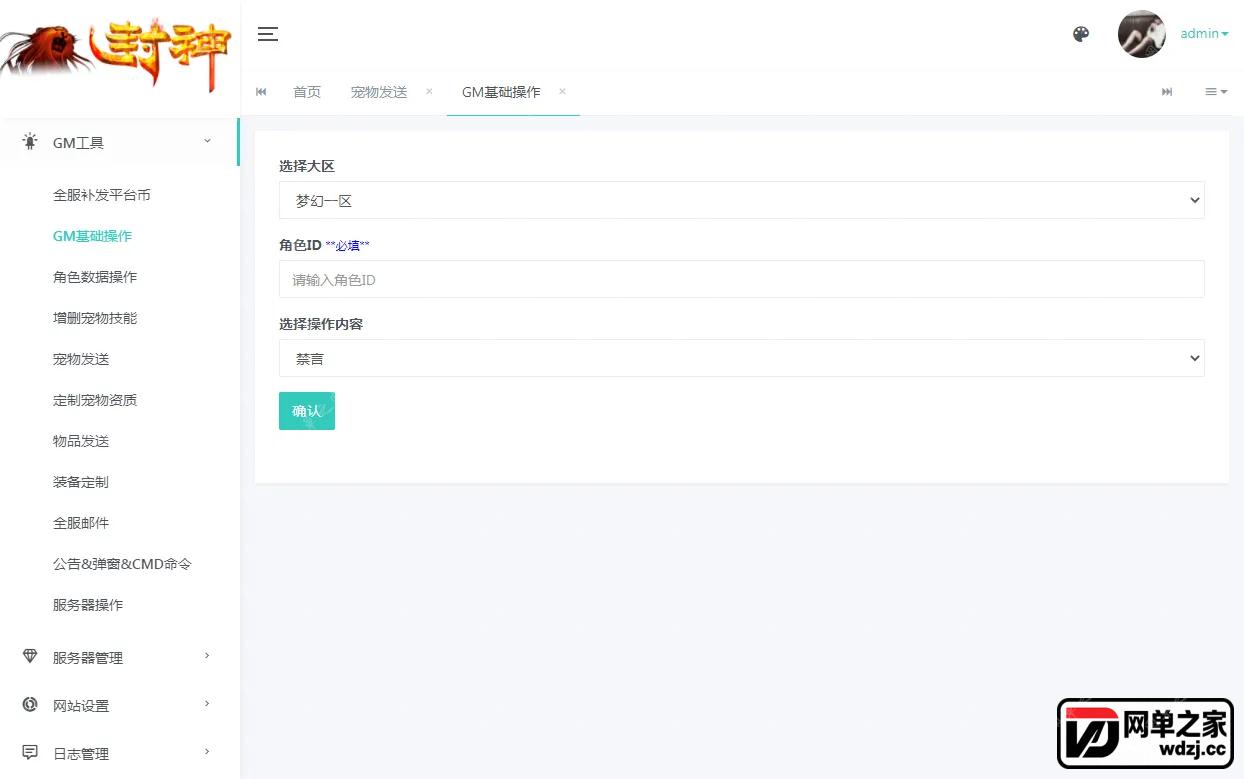Click the 日志管理 icon
Screen dimensions: 1244x779
[30, 753]
